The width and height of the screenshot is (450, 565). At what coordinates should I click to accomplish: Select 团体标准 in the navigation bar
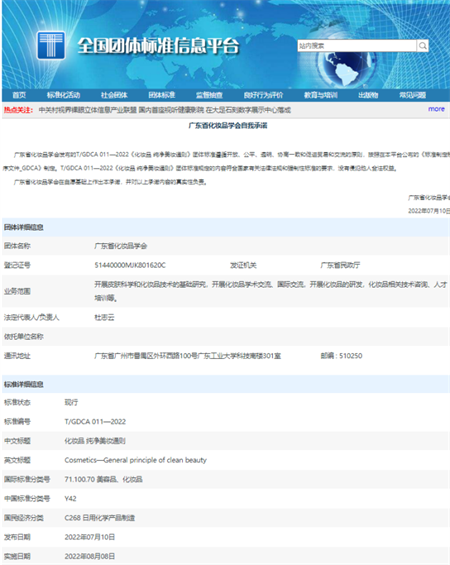click(162, 95)
